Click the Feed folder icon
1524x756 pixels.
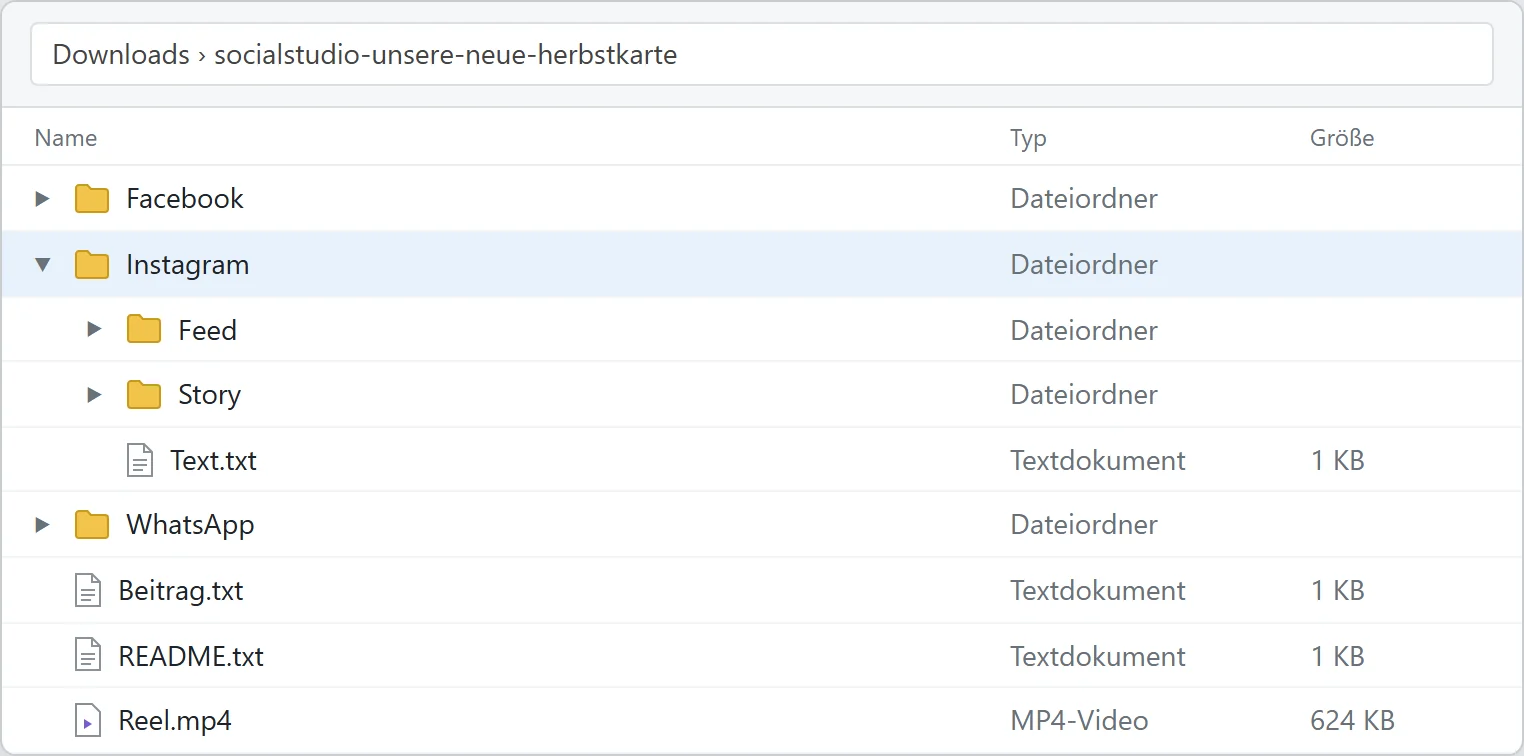point(144,329)
